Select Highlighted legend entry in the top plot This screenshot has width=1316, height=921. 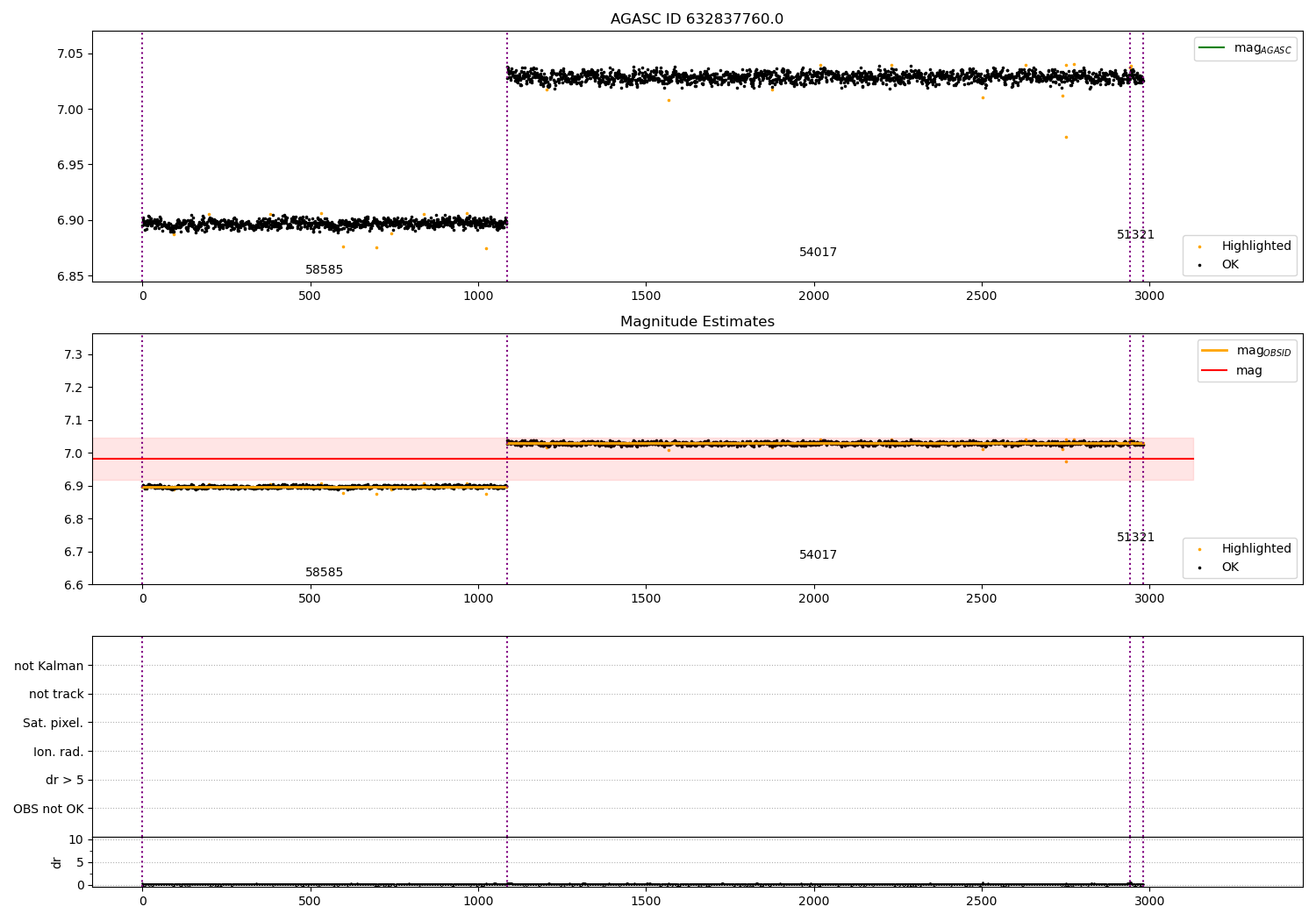click(1256, 246)
